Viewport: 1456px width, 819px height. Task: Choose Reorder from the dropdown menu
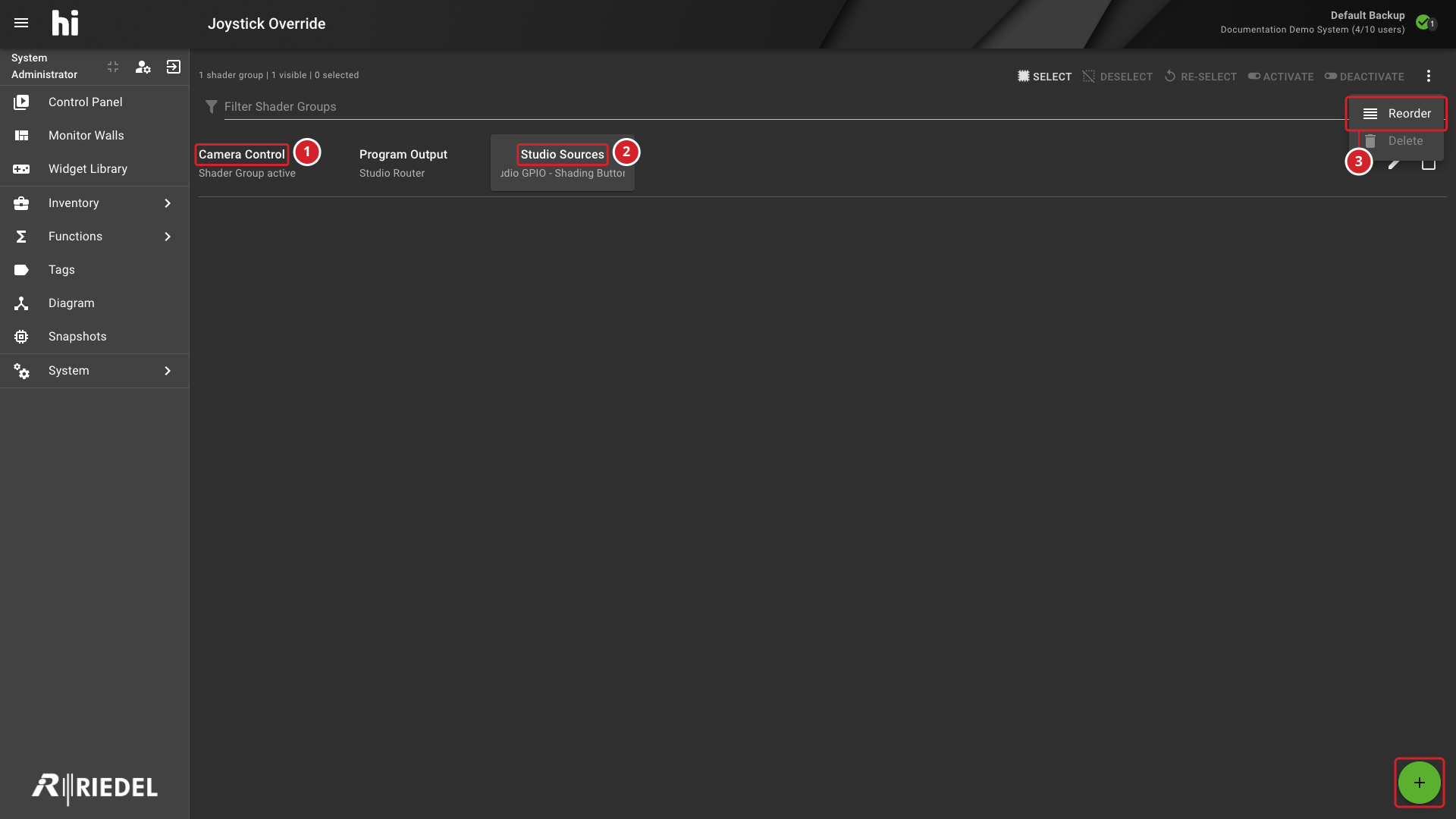1396,113
